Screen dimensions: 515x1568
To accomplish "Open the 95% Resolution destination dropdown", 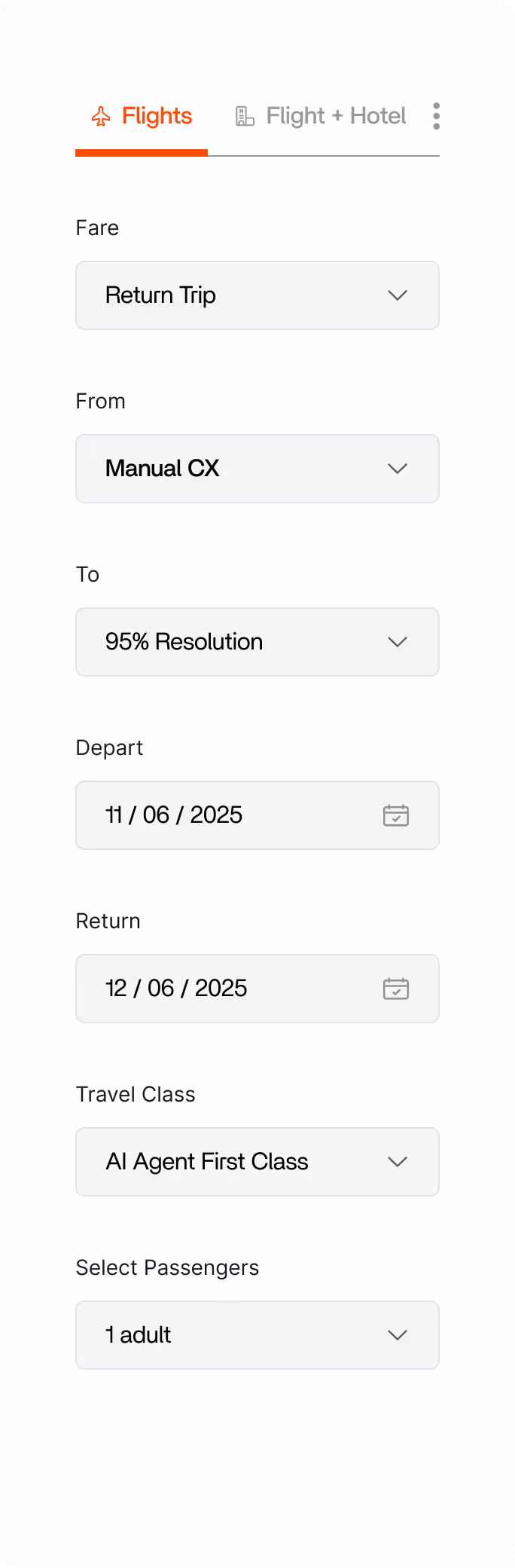I will coord(257,642).
